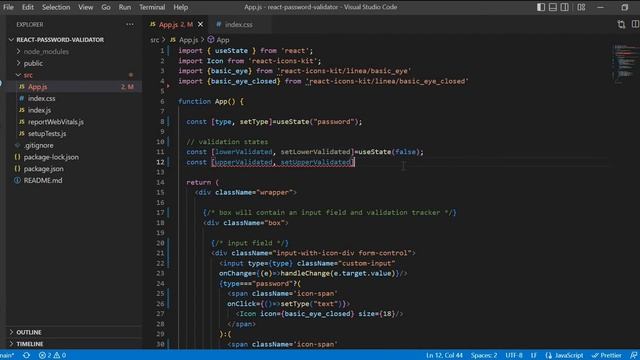
Task: Click '// validation states' comment text
Action: (x=227, y=142)
